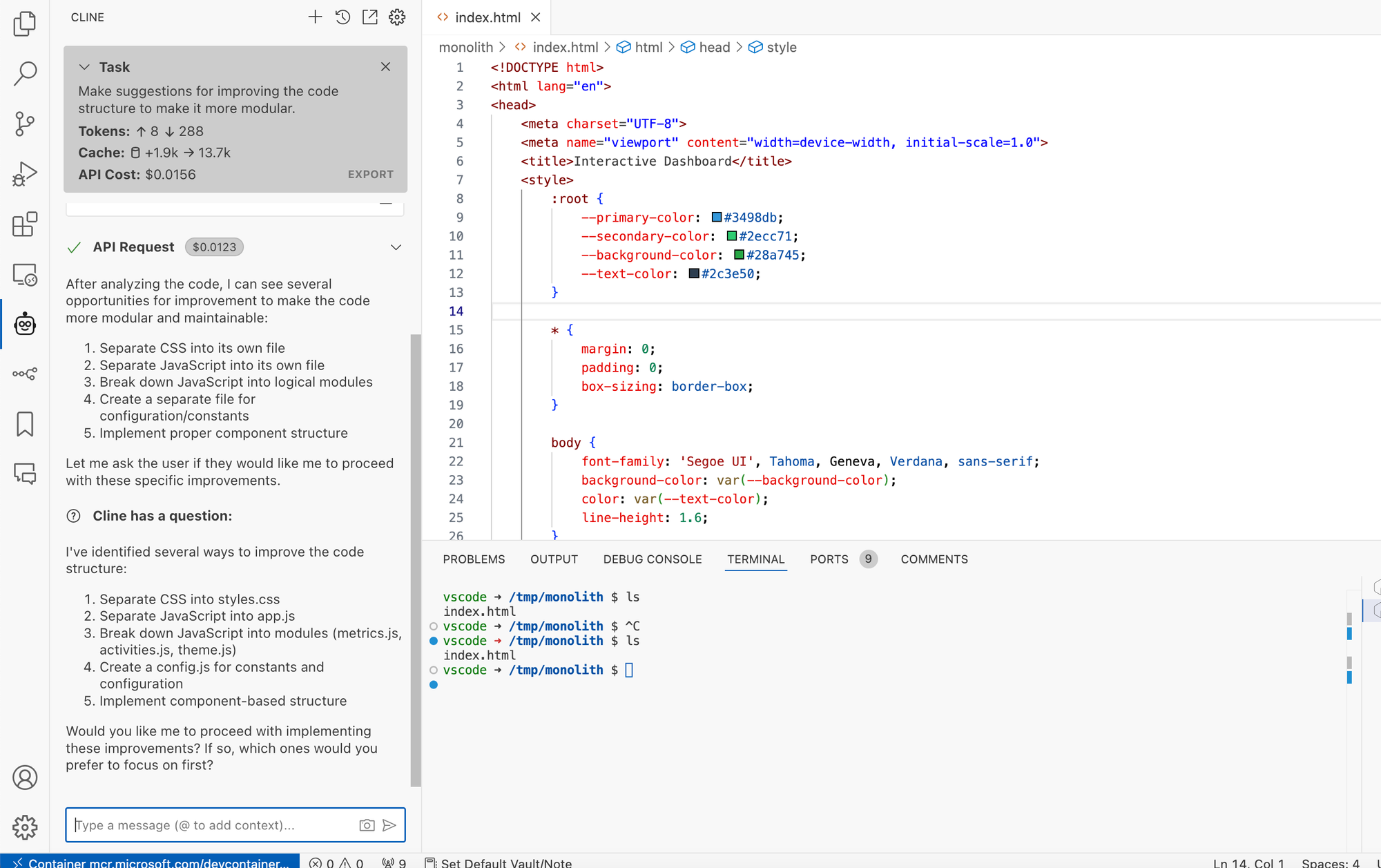The width and height of the screenshot is (1381, 868).
Task: Click the #3498db primary color swatch
Action: 717,218
